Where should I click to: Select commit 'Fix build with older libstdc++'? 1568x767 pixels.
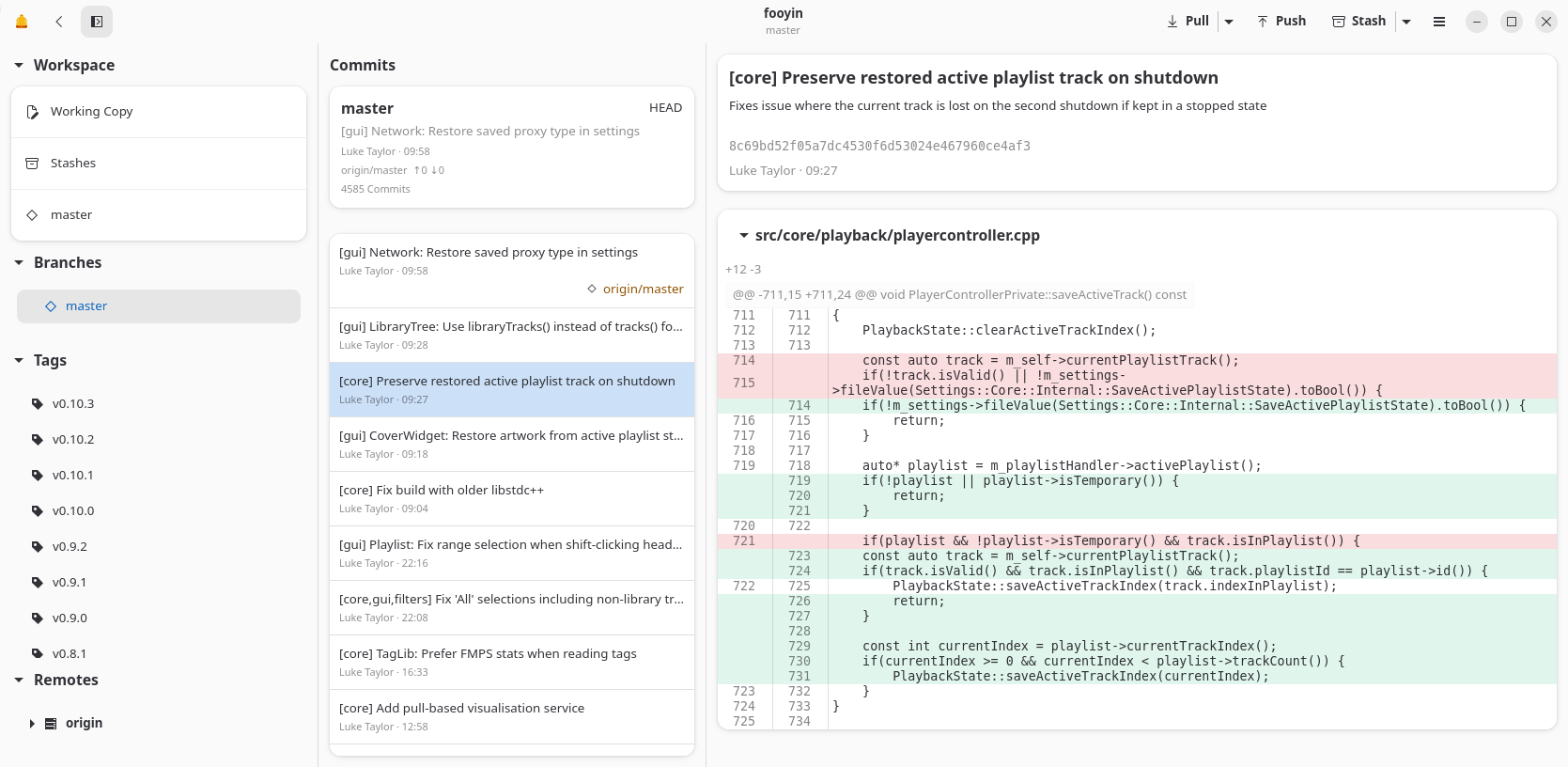click(512, 499)
